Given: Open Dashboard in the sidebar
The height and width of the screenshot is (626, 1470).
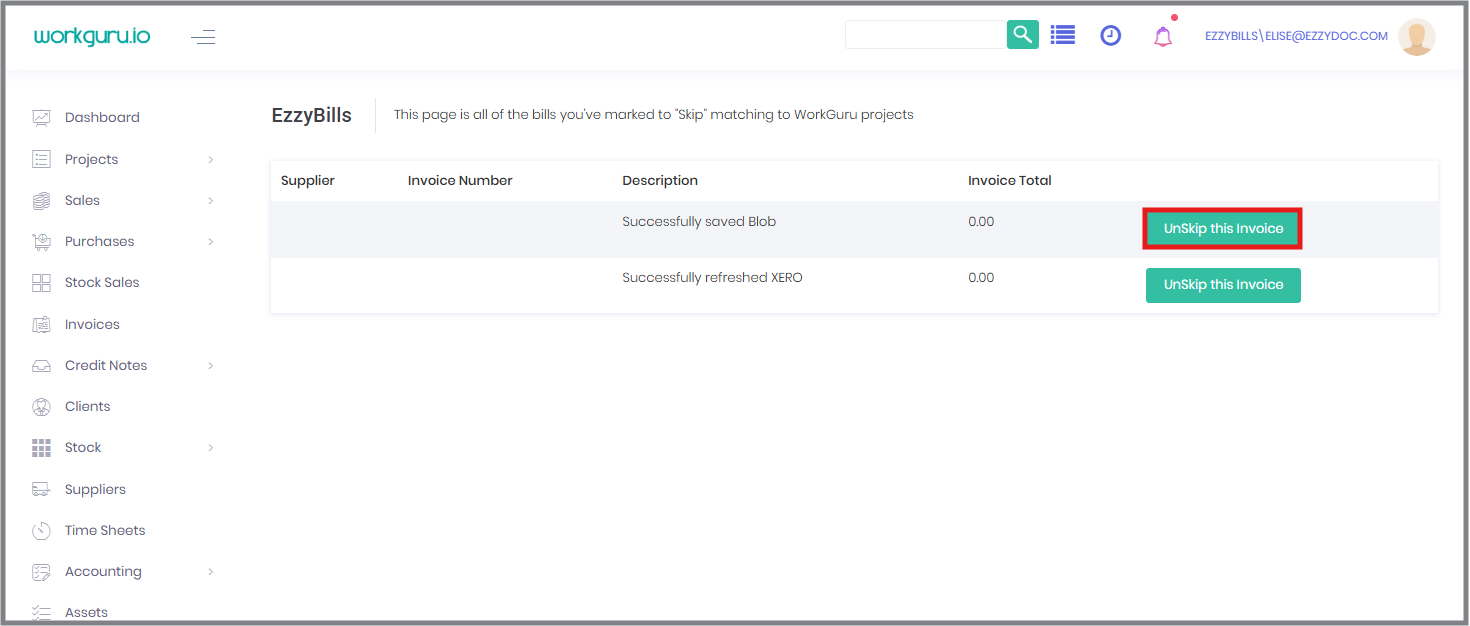Looking at the screenshot, I should click(102, 118).
